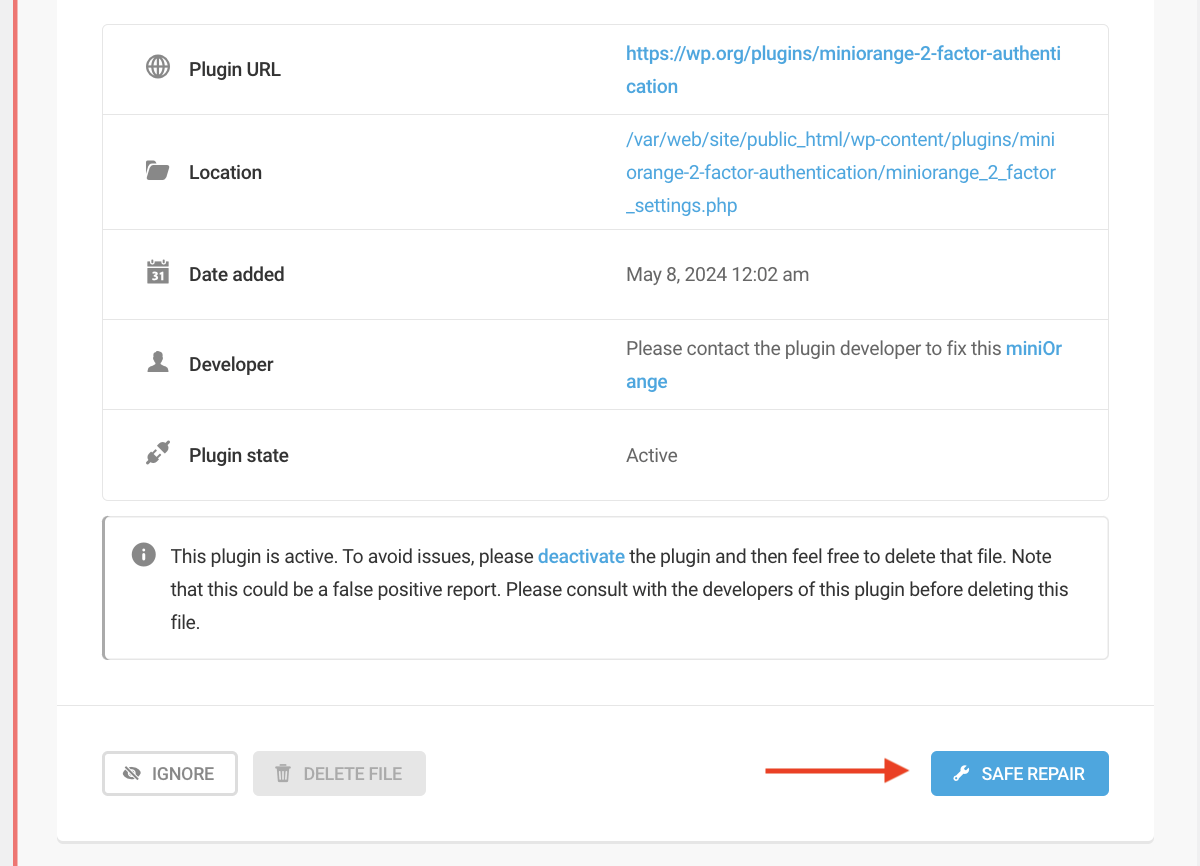Open the miniorange_2_factor_settings.php file path link
The width and height of the screenshot is (1200, 866).
pos(840,172)
